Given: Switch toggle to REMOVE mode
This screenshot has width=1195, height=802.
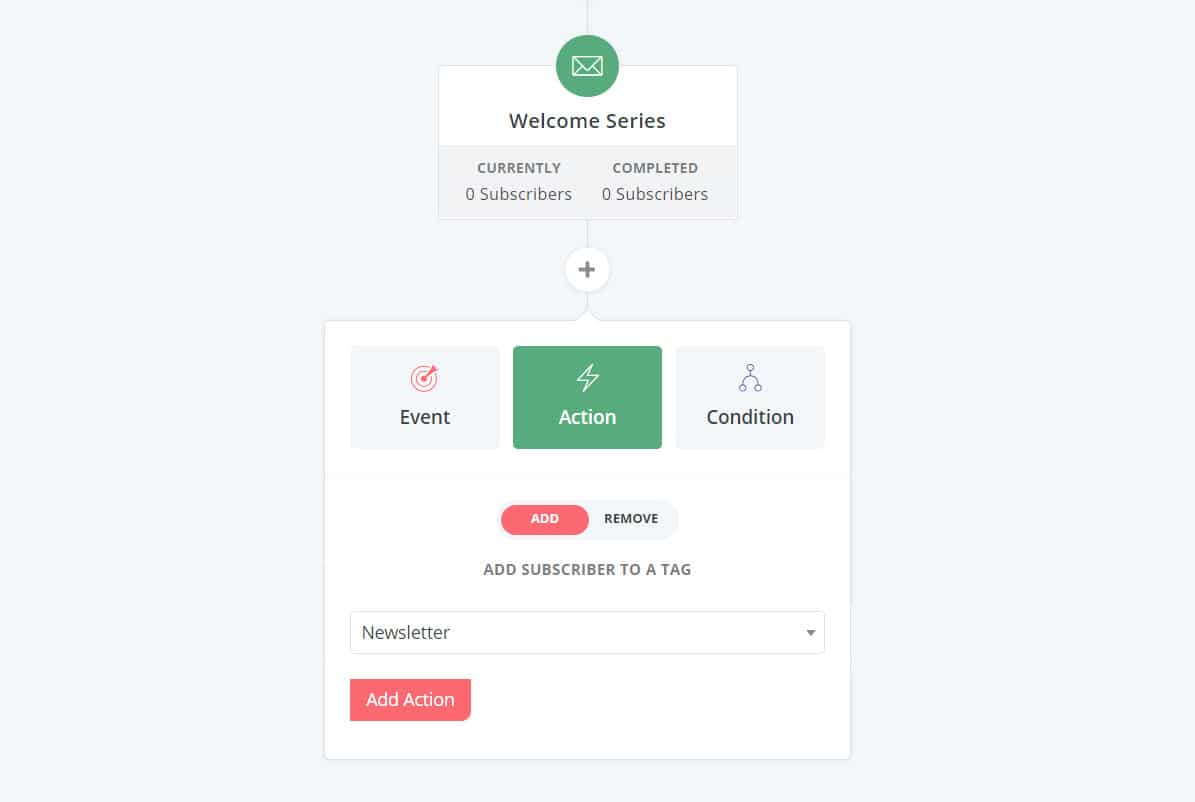Looking at the screenshot, I should click(x=631, y=519).
